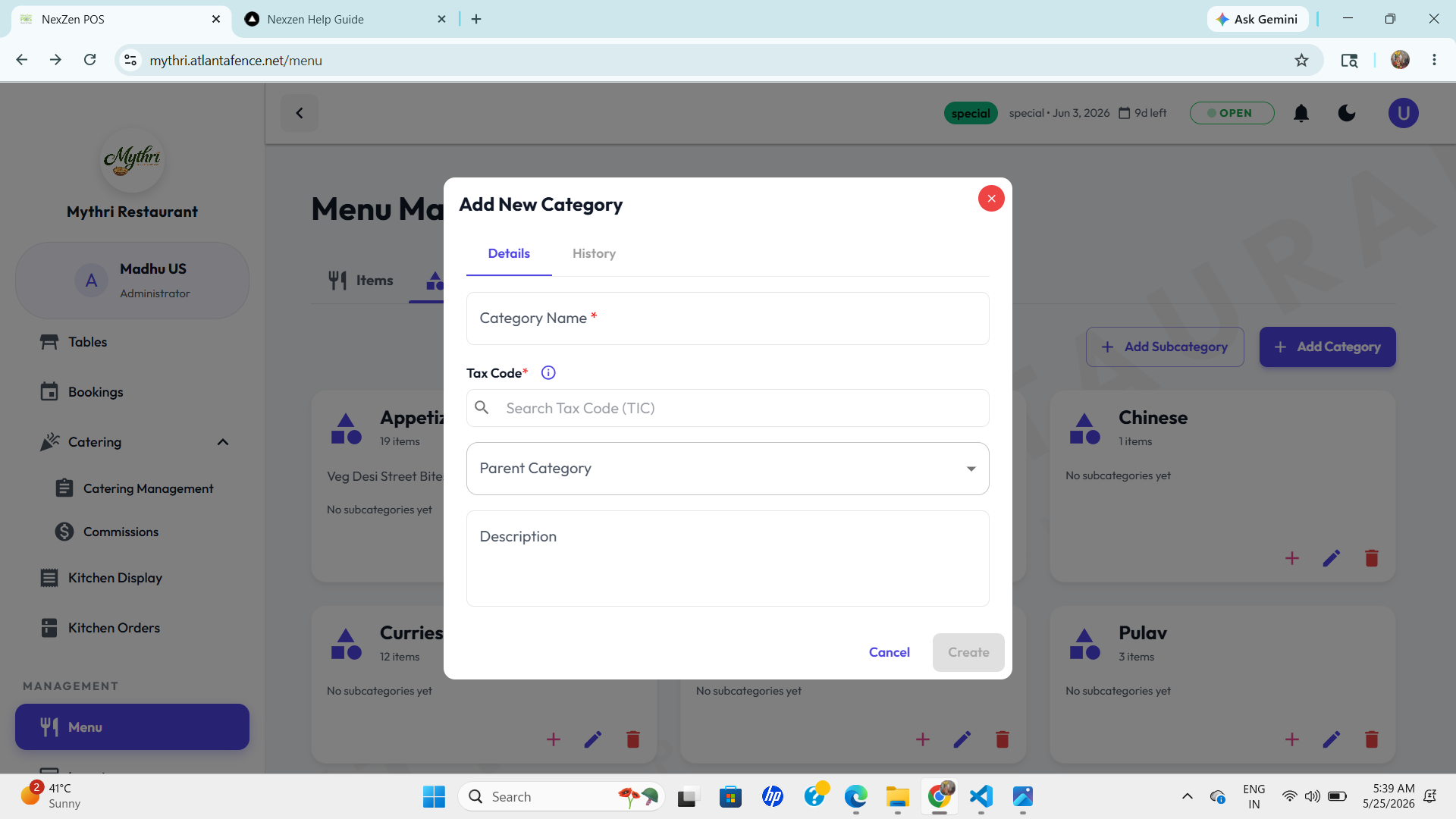Screen dimensions: 1456x819
Task: View site information icon in address bar
Action: pos(130,60)
